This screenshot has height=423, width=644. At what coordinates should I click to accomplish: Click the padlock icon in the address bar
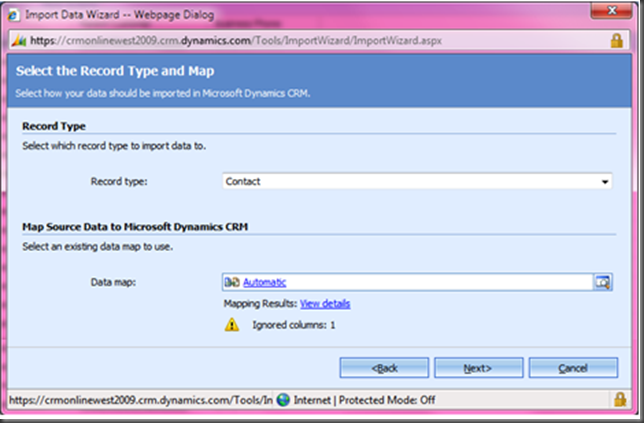[x=616, y=39]
